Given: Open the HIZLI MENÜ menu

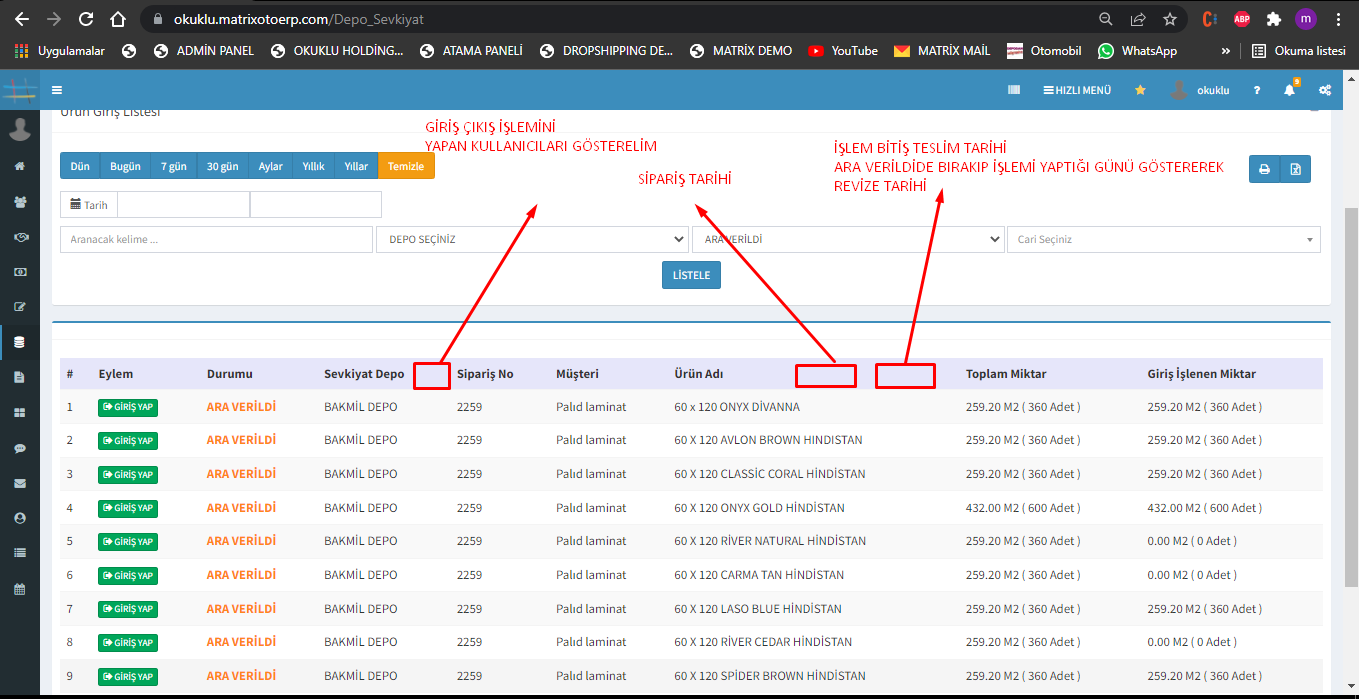Looking at the screenshot, I should pyautogui.click(x=1077, y=90).
